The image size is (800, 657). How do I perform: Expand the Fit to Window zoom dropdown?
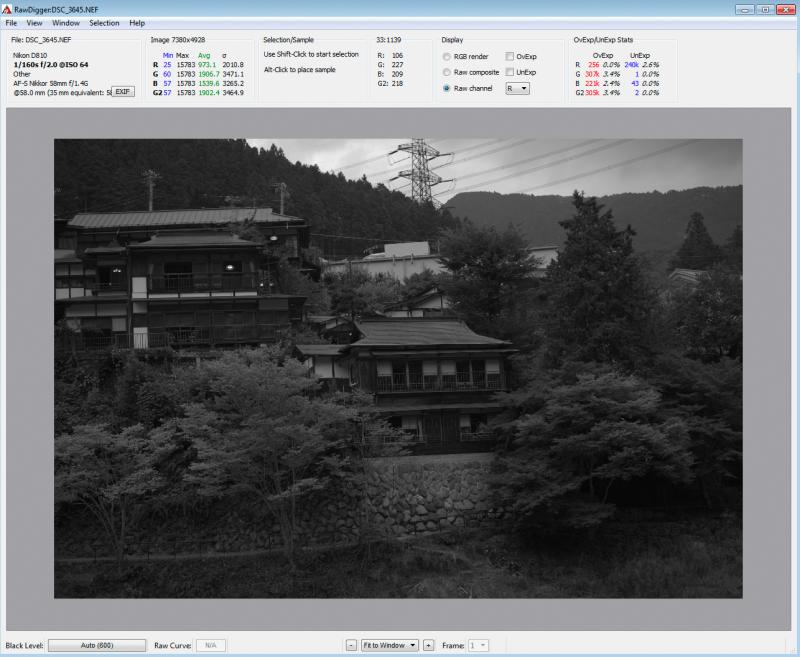390,645
